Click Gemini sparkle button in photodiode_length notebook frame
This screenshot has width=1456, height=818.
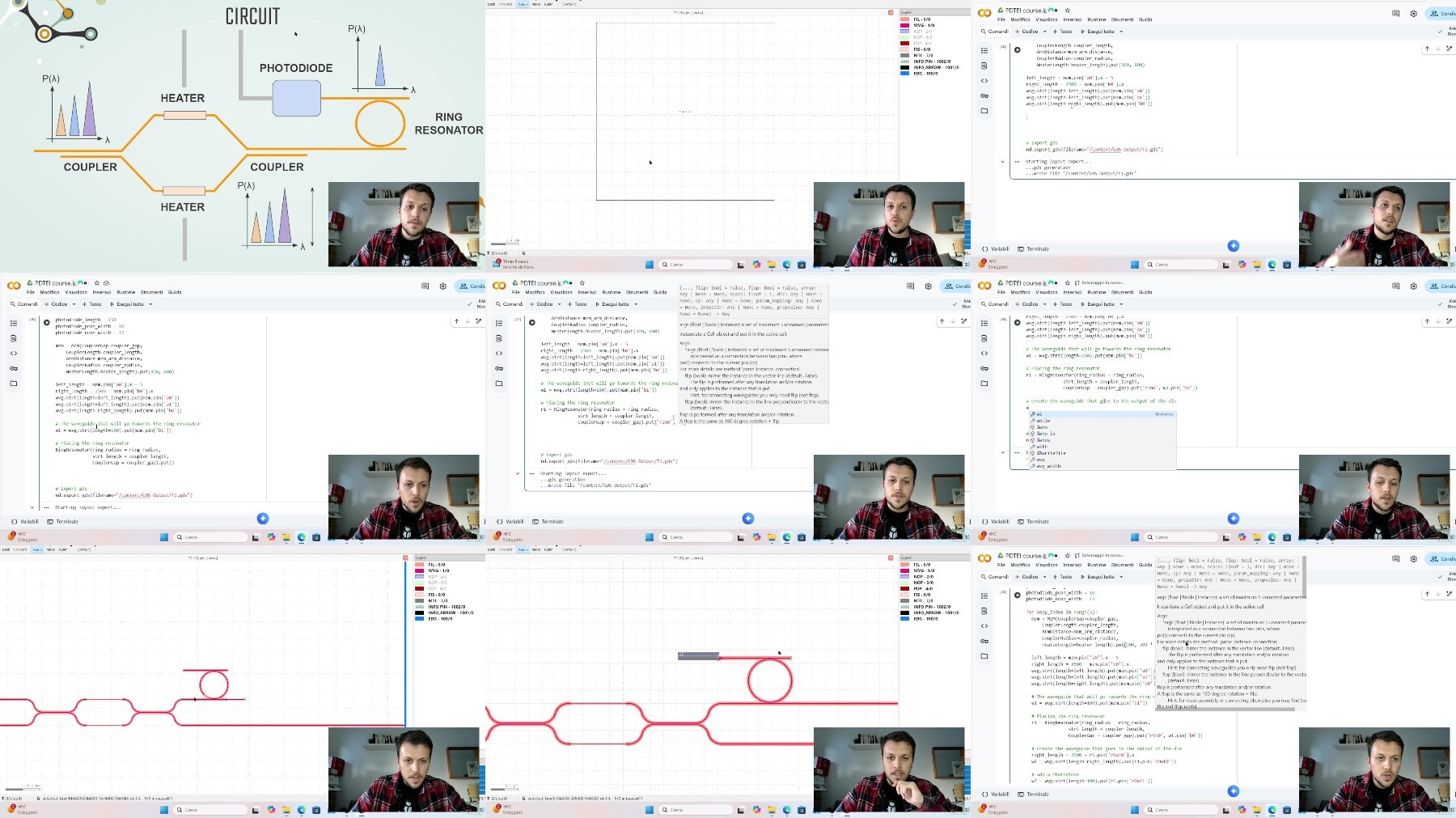pos(263,518)
